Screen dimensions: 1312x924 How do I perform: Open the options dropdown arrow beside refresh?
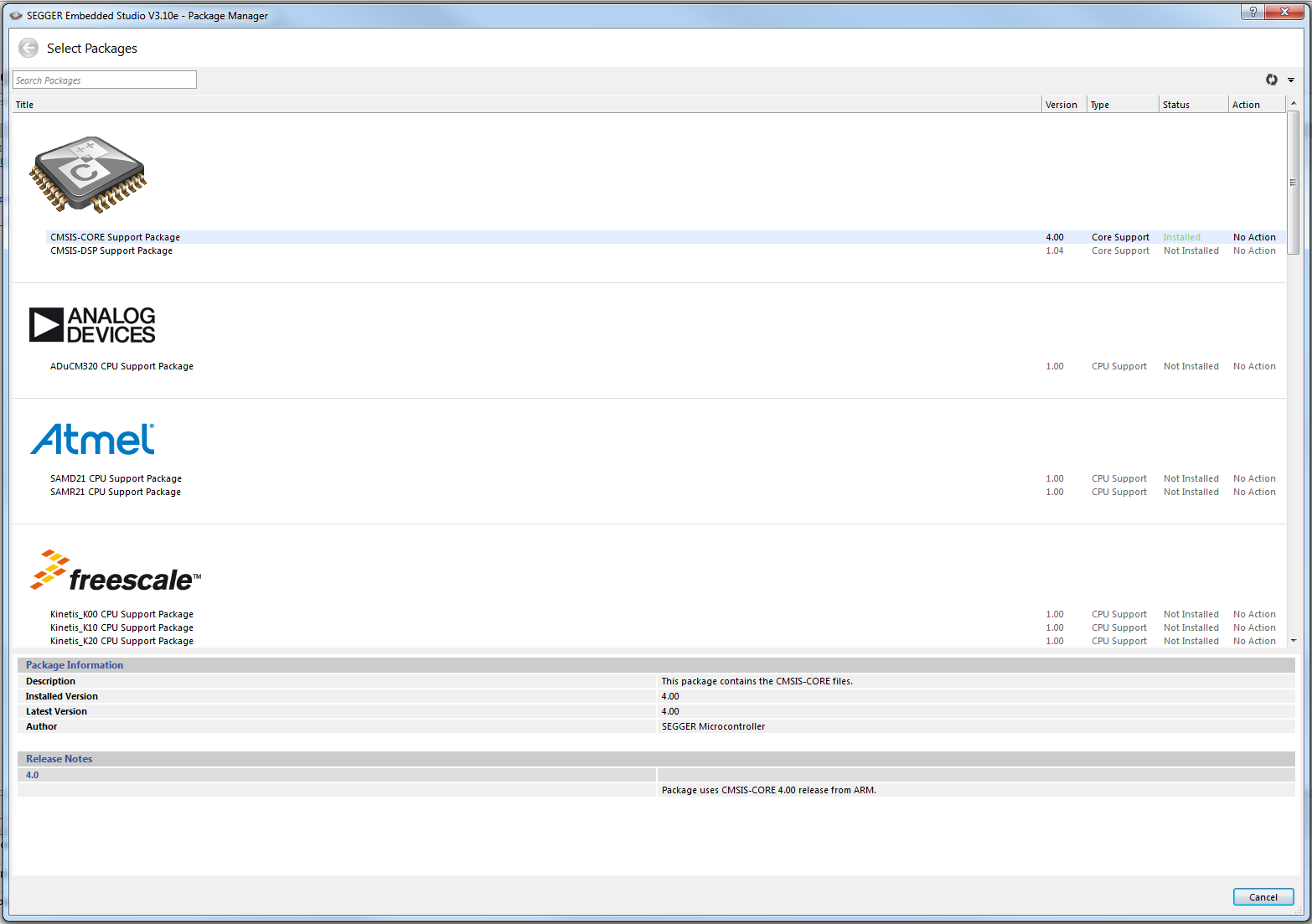point(1291,80)
